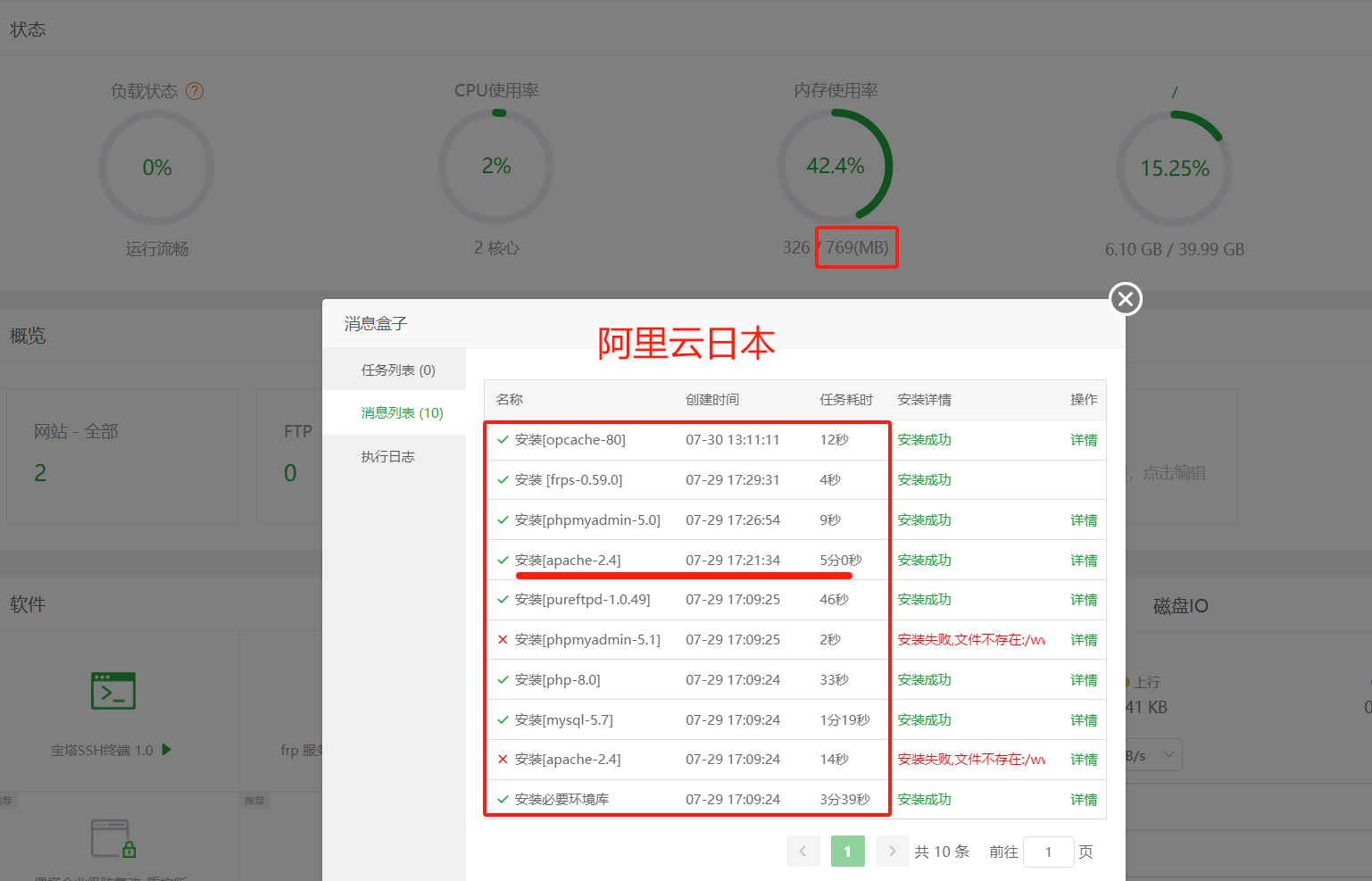1372x881 pixels.
Task: Click the checkmark icon before 安装[phpmyadmin-5.0]
Action: tap(503, 520)
